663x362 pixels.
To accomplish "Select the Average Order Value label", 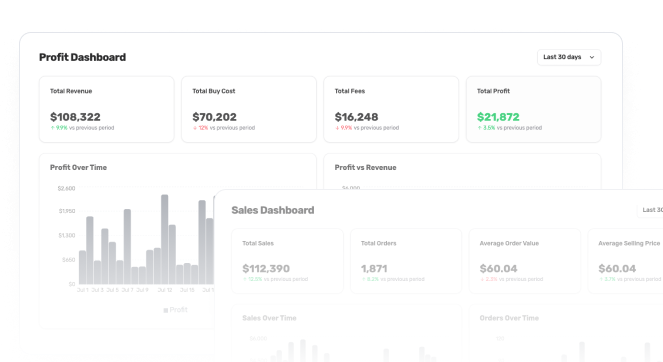I will coord(509,243).
